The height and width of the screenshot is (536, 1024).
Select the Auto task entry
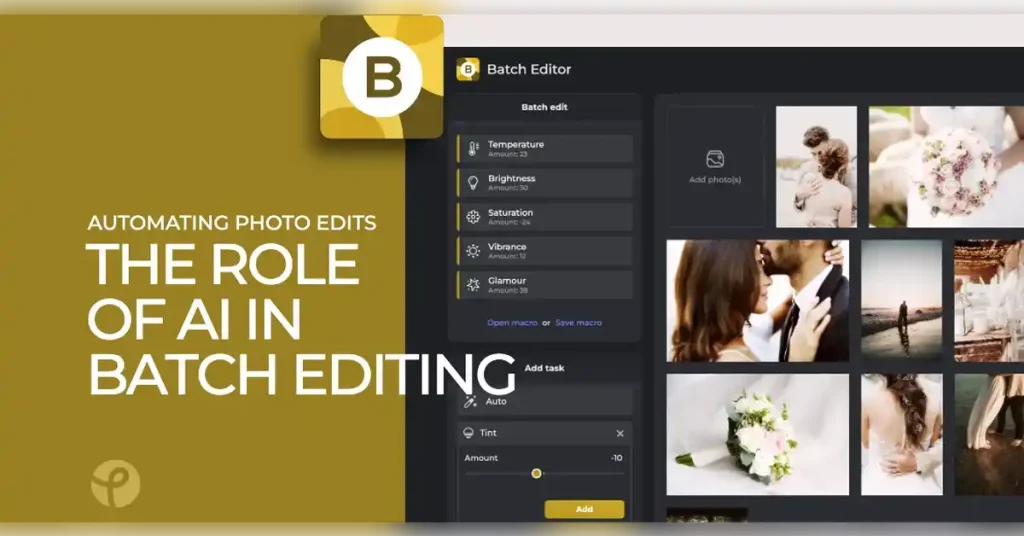[x=545, y=401]
